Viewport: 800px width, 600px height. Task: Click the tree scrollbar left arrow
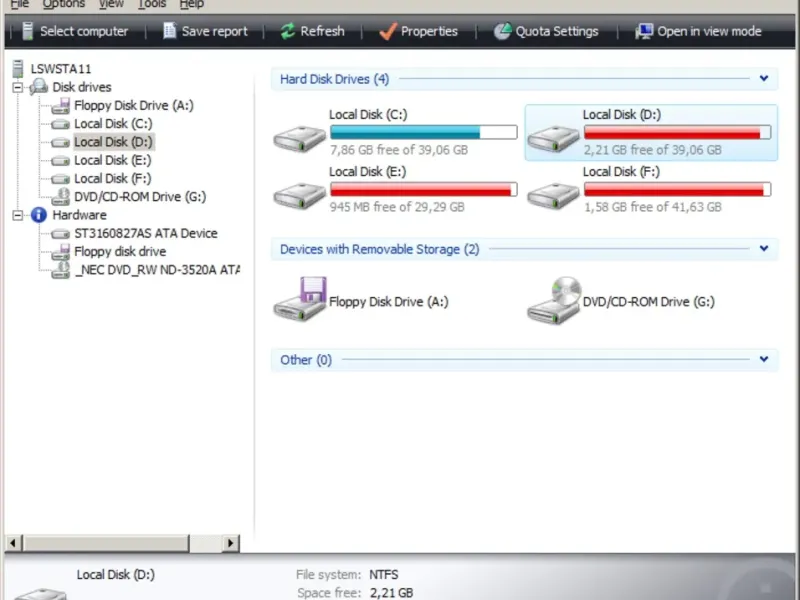click(13, 543)
